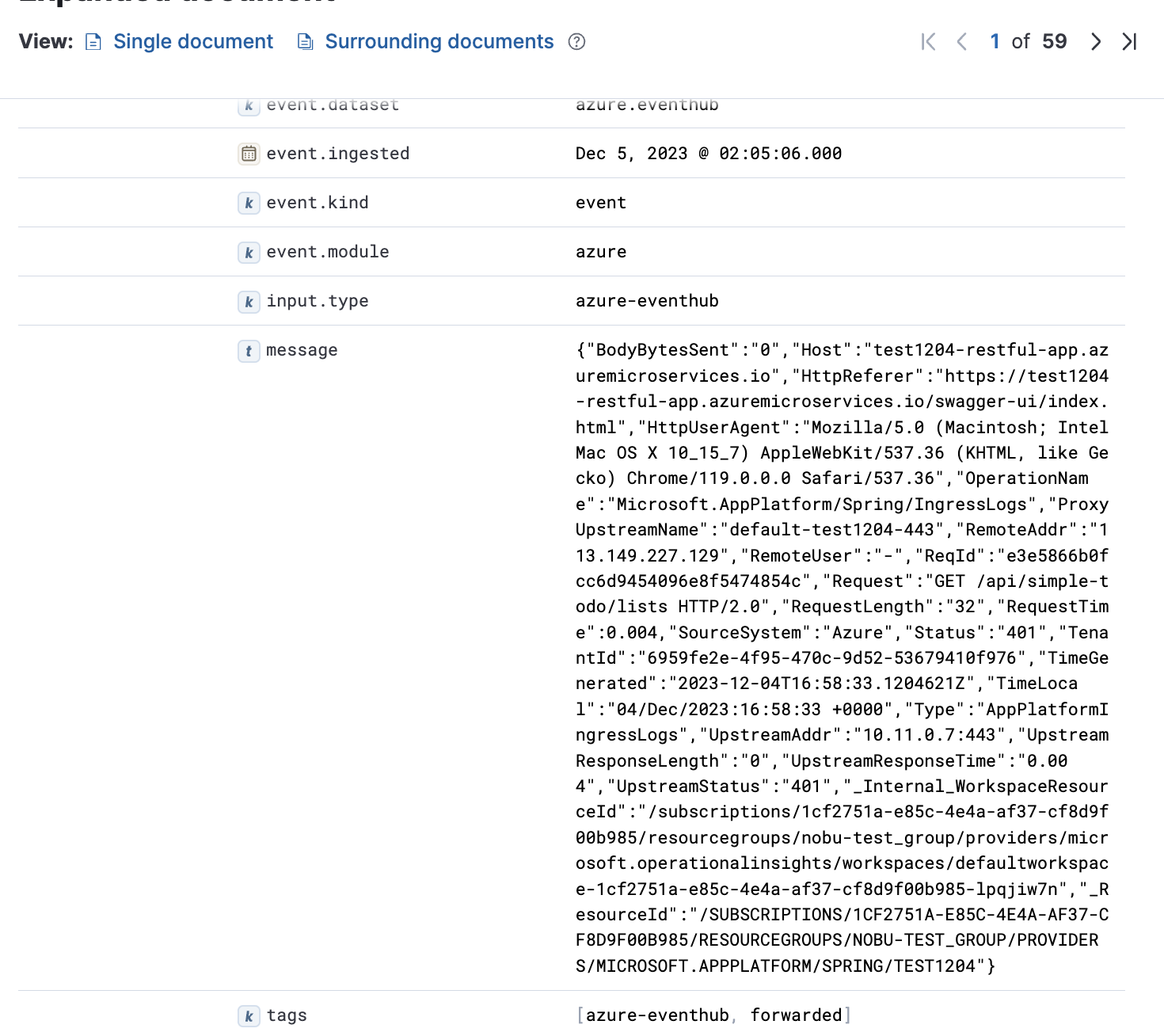Select the message field name

(302, 350)
